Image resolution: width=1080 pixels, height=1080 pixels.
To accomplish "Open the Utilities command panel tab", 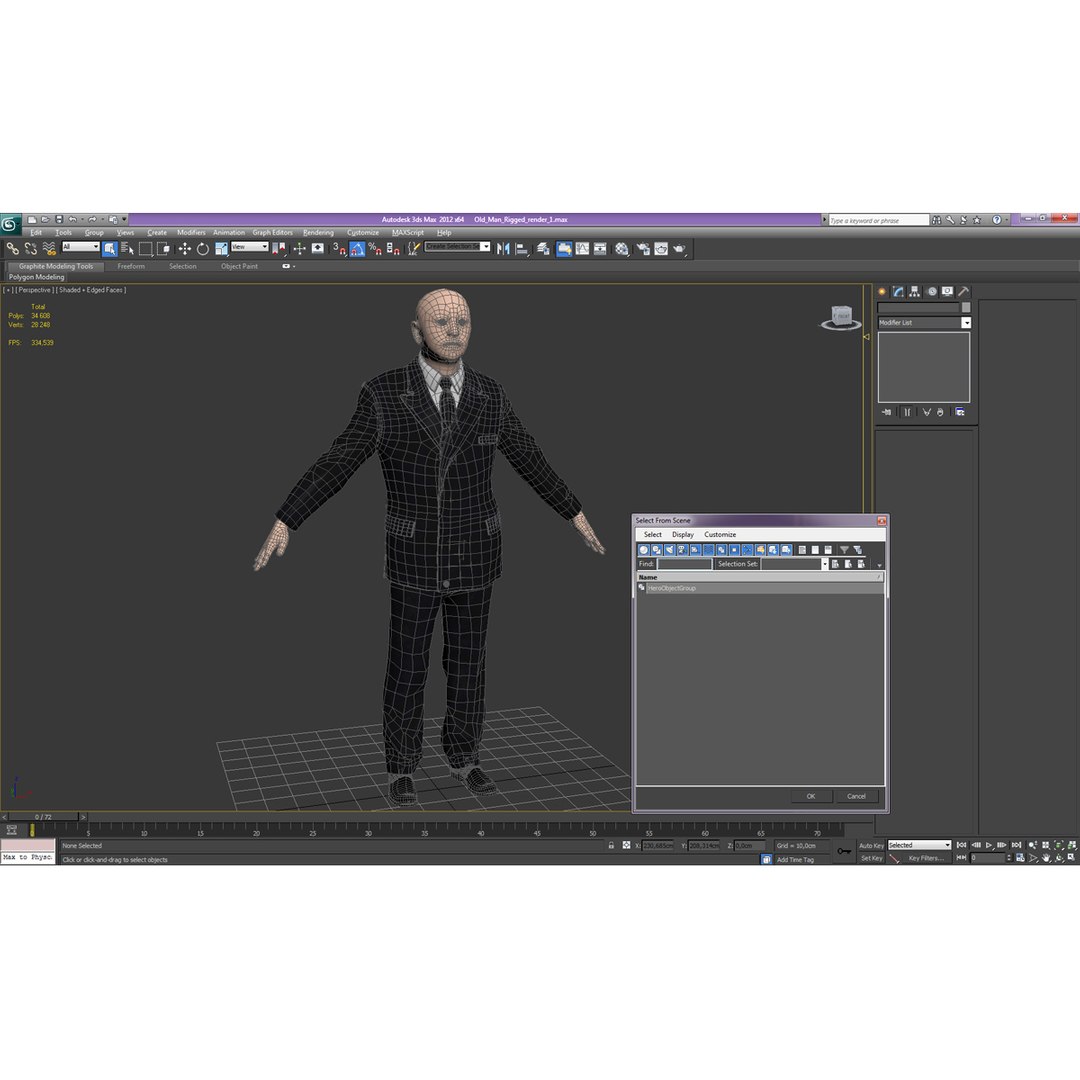I will coord(964,291).
